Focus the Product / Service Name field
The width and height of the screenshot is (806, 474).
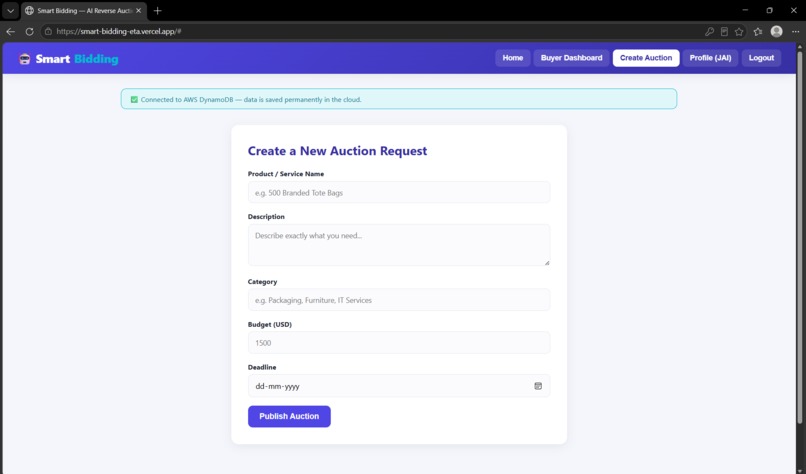click(399, 193)
